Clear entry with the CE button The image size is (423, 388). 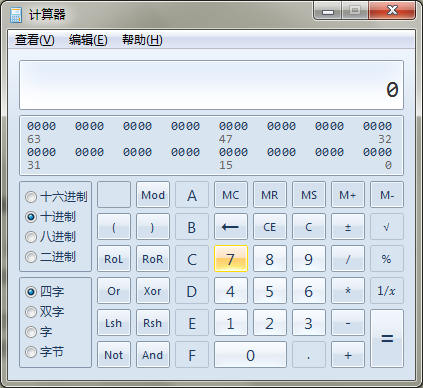[x=270, y=227]
